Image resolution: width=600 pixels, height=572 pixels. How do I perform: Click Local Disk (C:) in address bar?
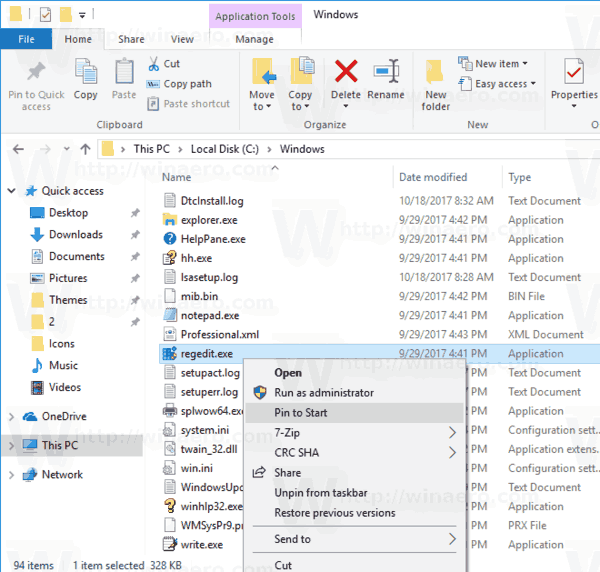tap(225, 149)
